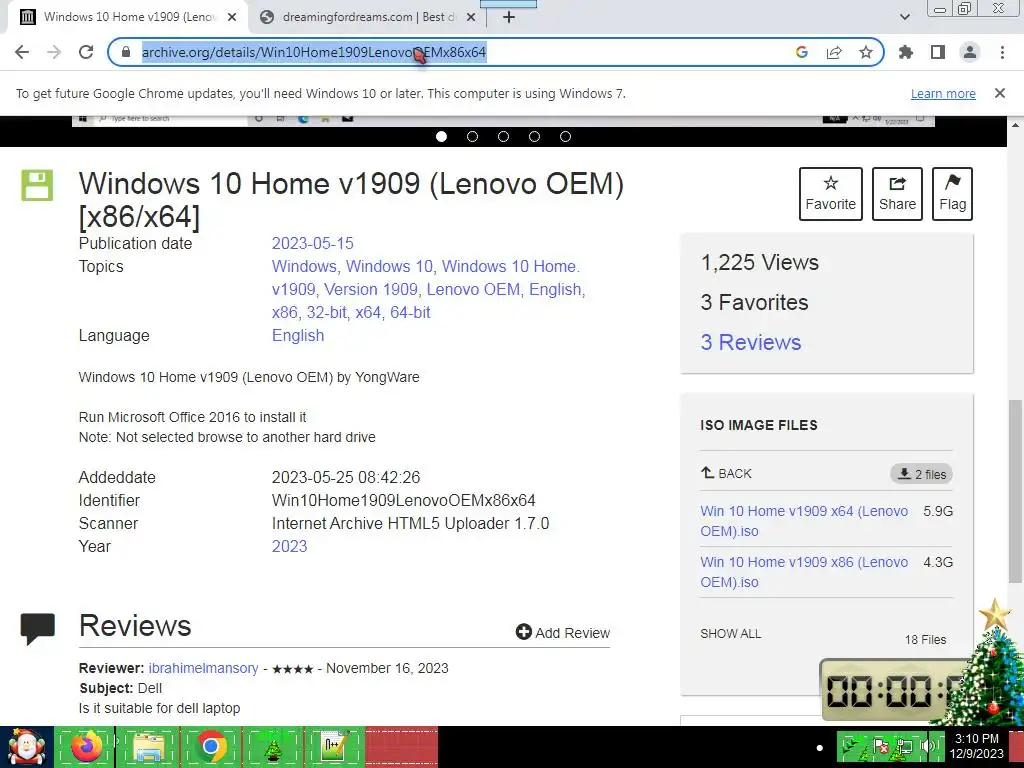Viewport: 1024px width, 768px height.
Task: Open File Explorer from the taskbar
Action: tap(148, 747)
